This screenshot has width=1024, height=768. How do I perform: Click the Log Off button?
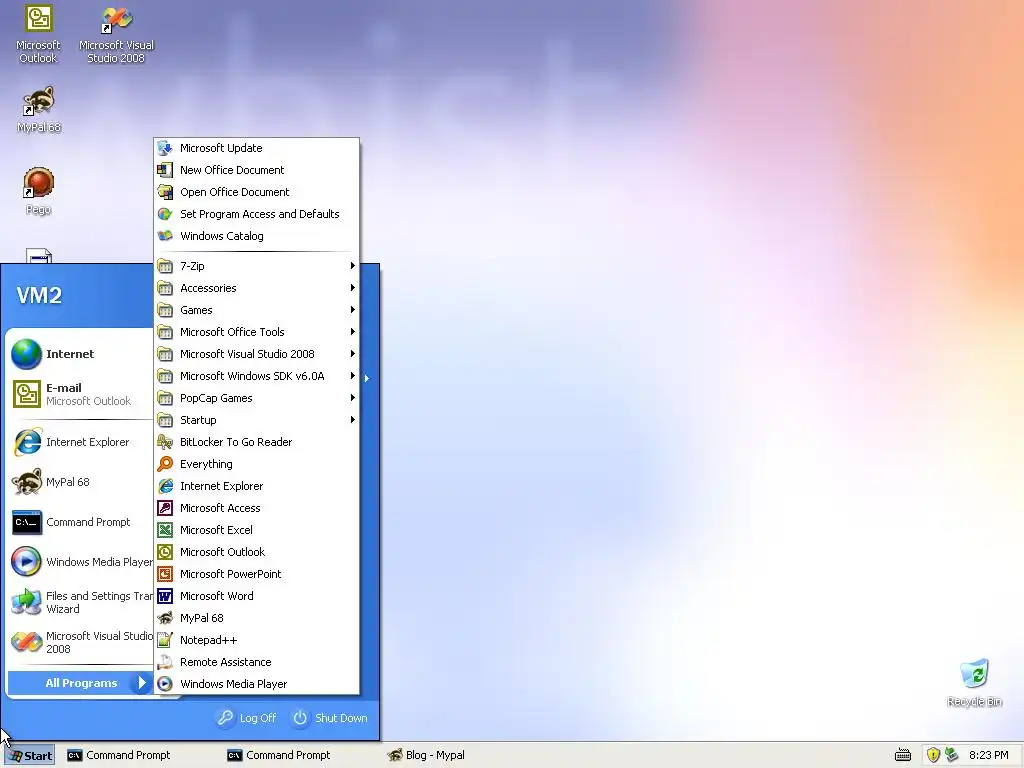point(247,718)
